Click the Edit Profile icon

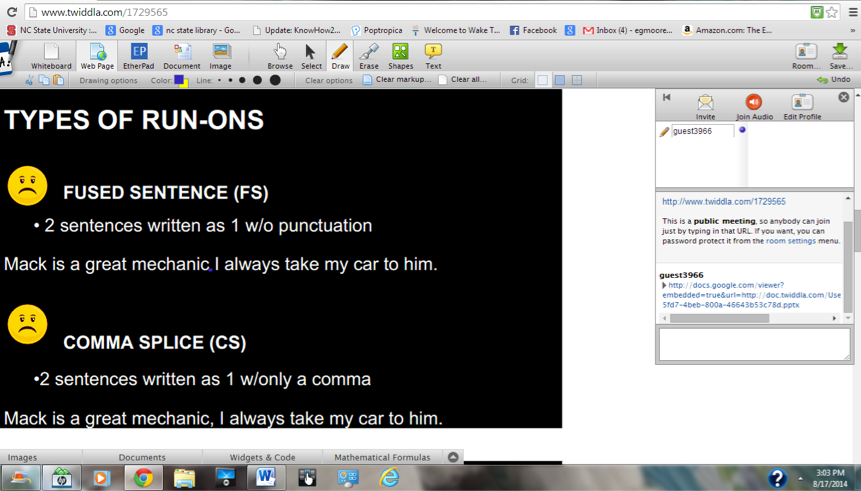coord(802,106)
